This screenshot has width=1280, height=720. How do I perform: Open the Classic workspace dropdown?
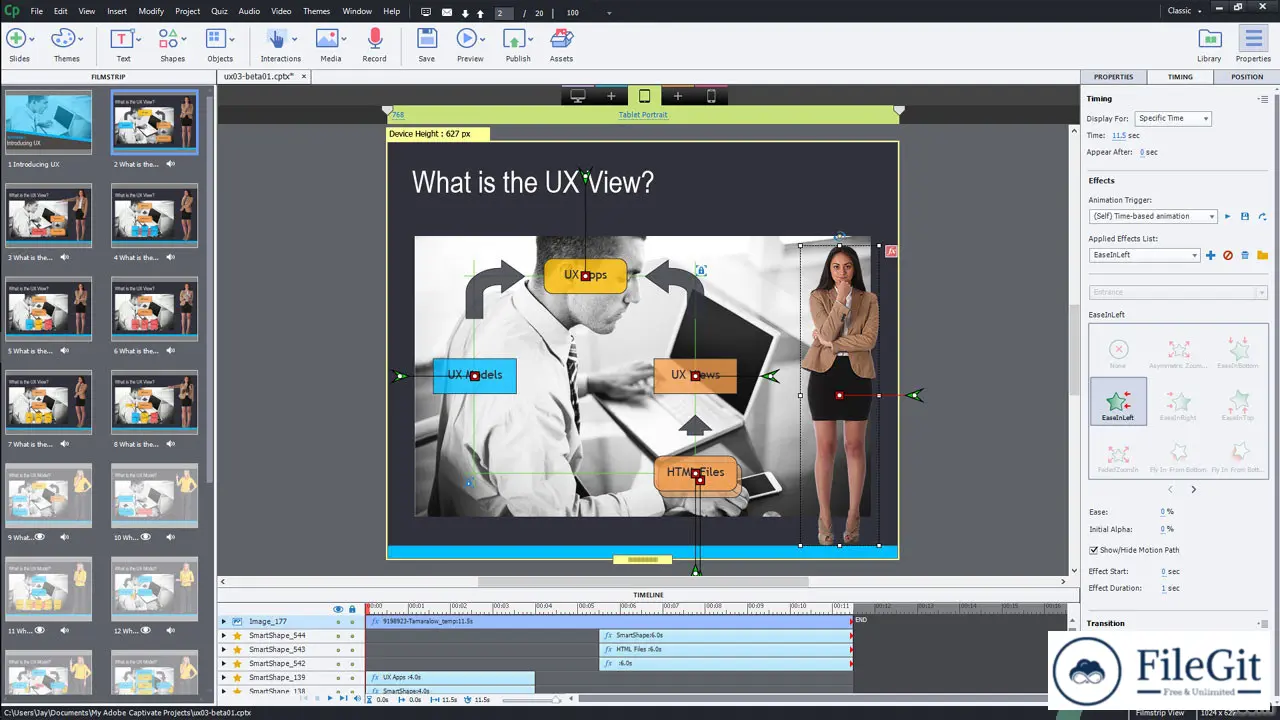tap(1184, 11)
